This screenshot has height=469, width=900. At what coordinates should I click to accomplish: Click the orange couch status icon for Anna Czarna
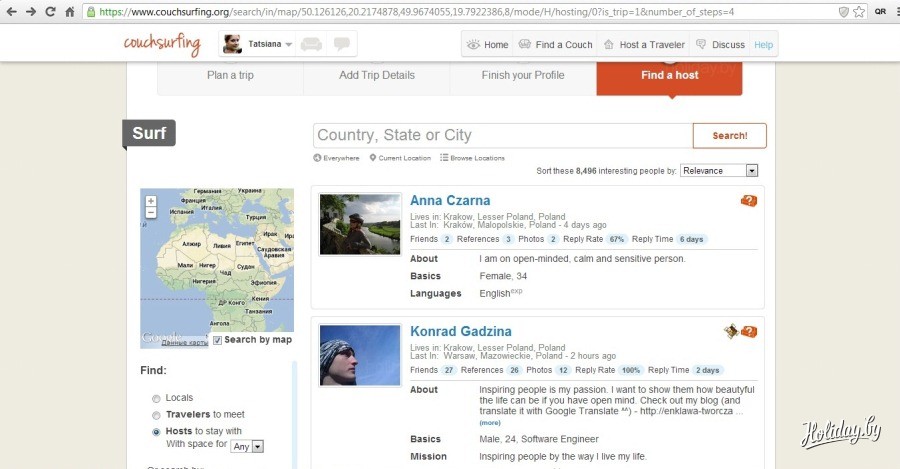pos(749,201)
